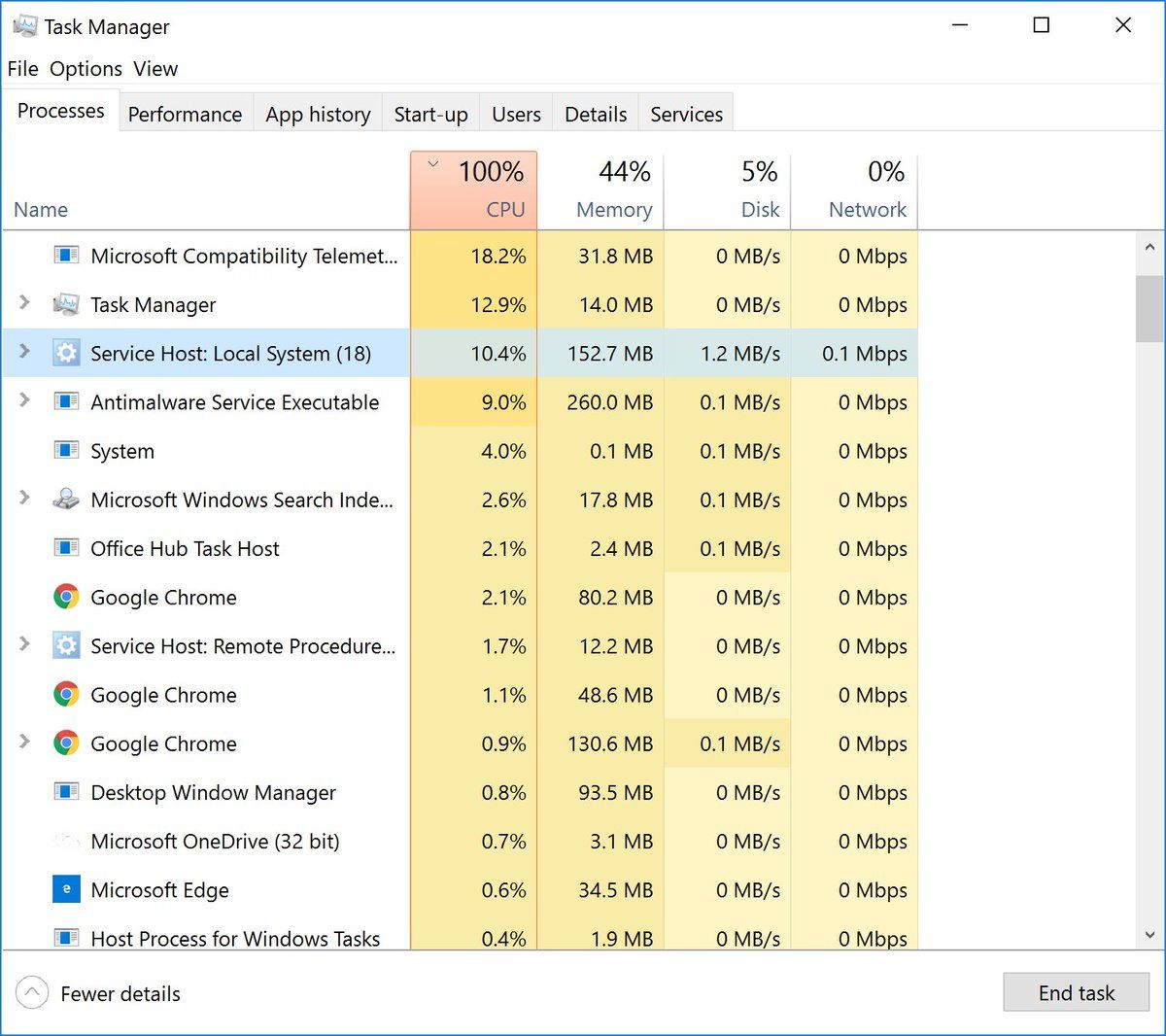This screenshot has height=1036, width=1166.
Task: Click the Antimalware Service Executable icon
Action: 66,401
